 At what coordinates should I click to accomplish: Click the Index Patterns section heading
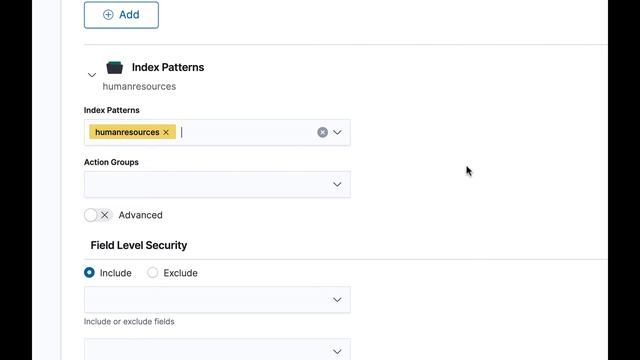pyautogui.click(x=168, y=67)
